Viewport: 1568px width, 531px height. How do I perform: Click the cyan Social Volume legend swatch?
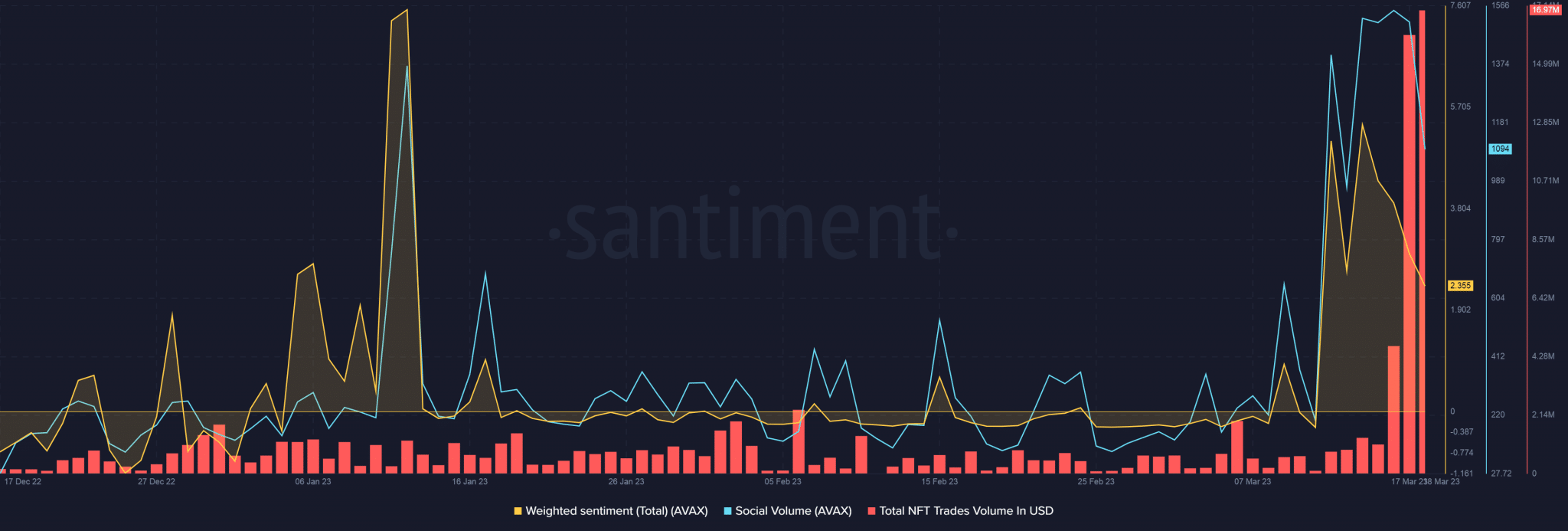tap(728, 511)
